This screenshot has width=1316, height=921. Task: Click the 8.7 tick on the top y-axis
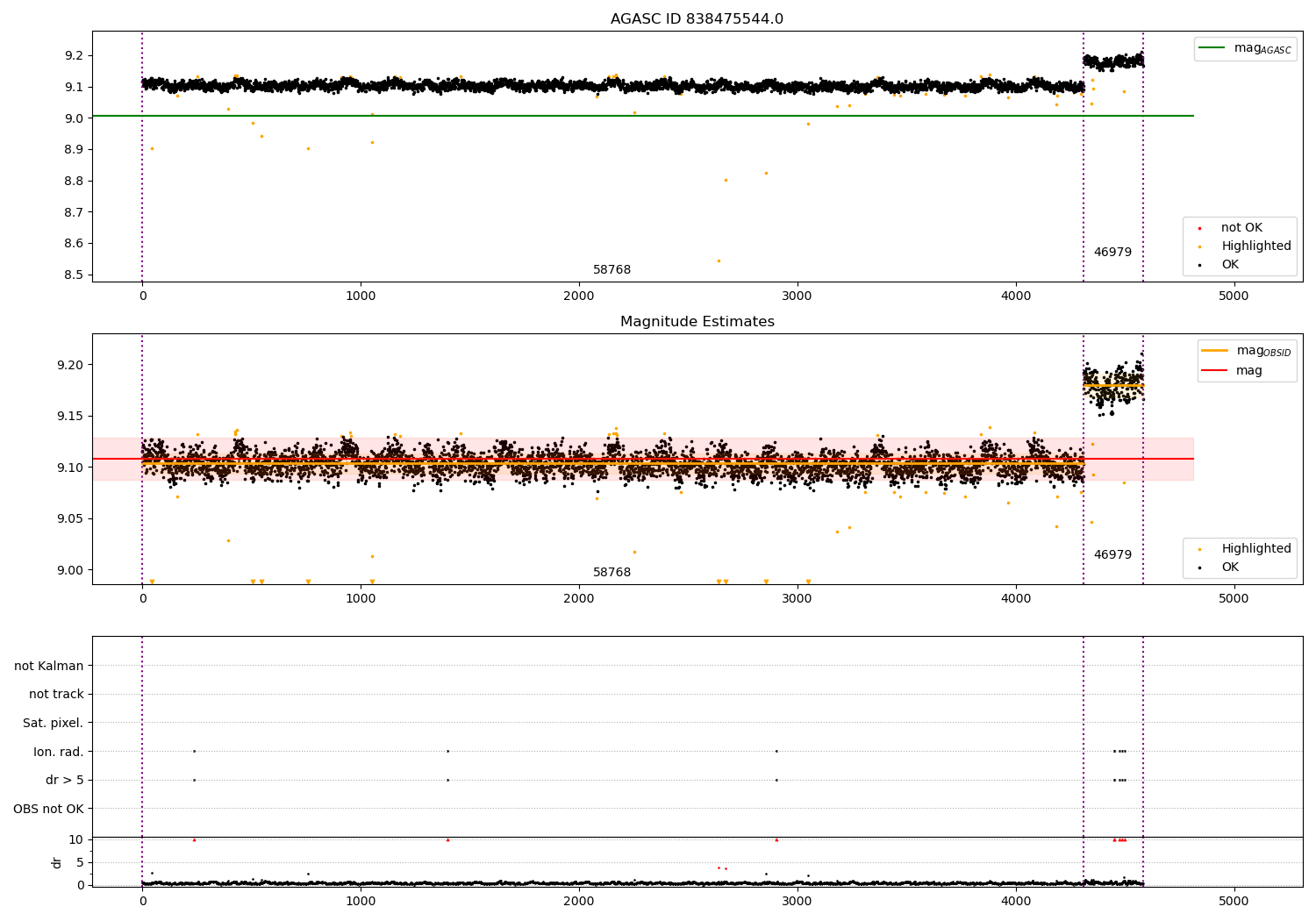[x=75, y=212]
